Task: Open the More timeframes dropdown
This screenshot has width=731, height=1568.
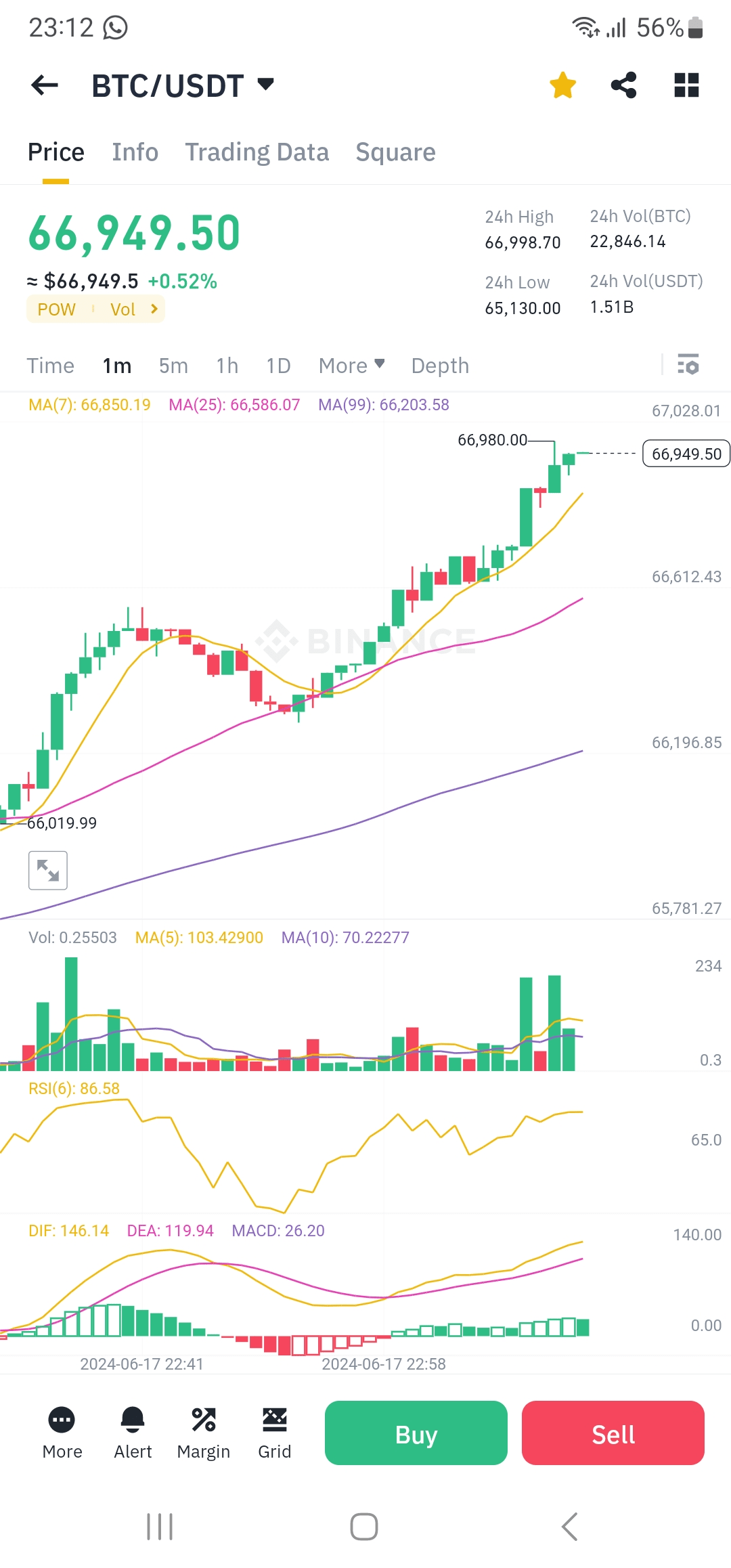Action: click(x=351, y=366)
